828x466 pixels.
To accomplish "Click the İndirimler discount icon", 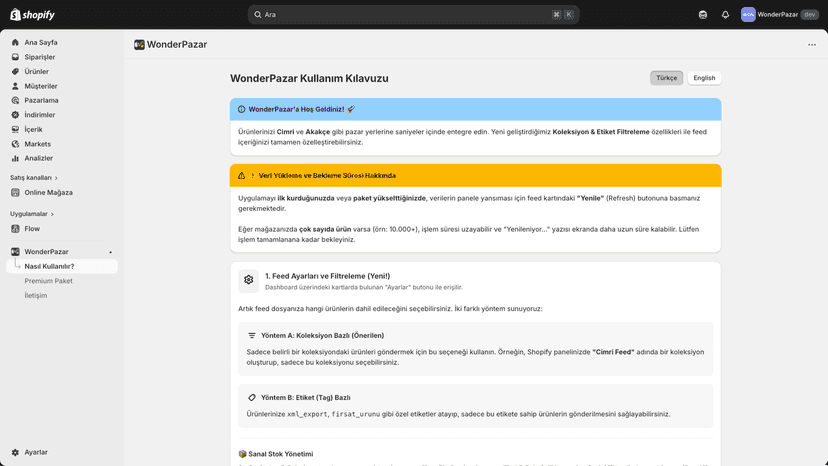I will pyautogui.click(x=15, y=115).
